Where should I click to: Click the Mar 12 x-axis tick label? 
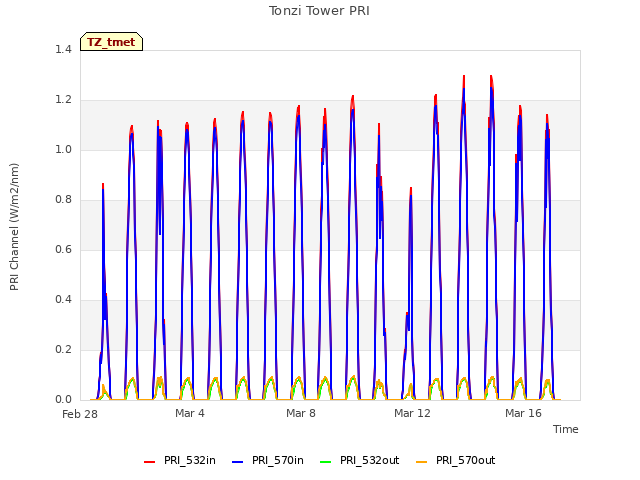(x=412, y=413)
